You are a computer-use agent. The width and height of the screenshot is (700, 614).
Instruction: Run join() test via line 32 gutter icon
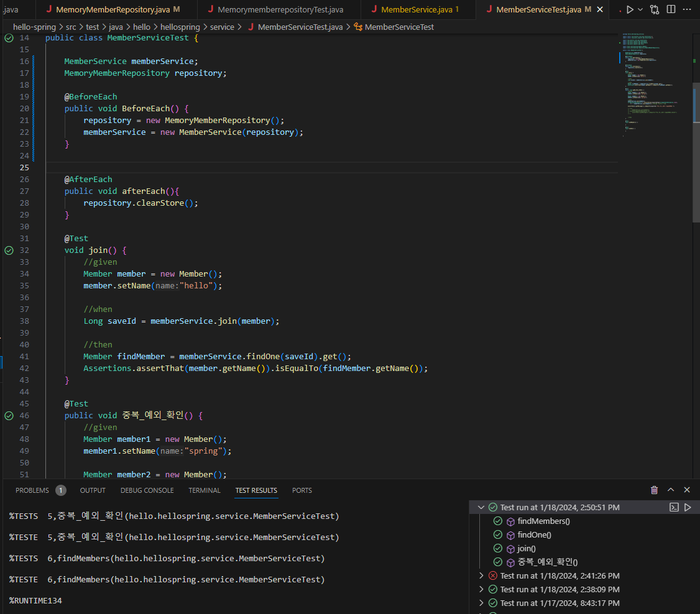coord(9,251)
